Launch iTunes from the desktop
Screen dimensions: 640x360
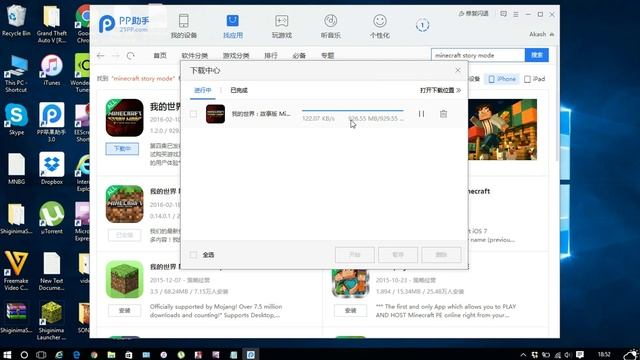click(x=51, y=70)
